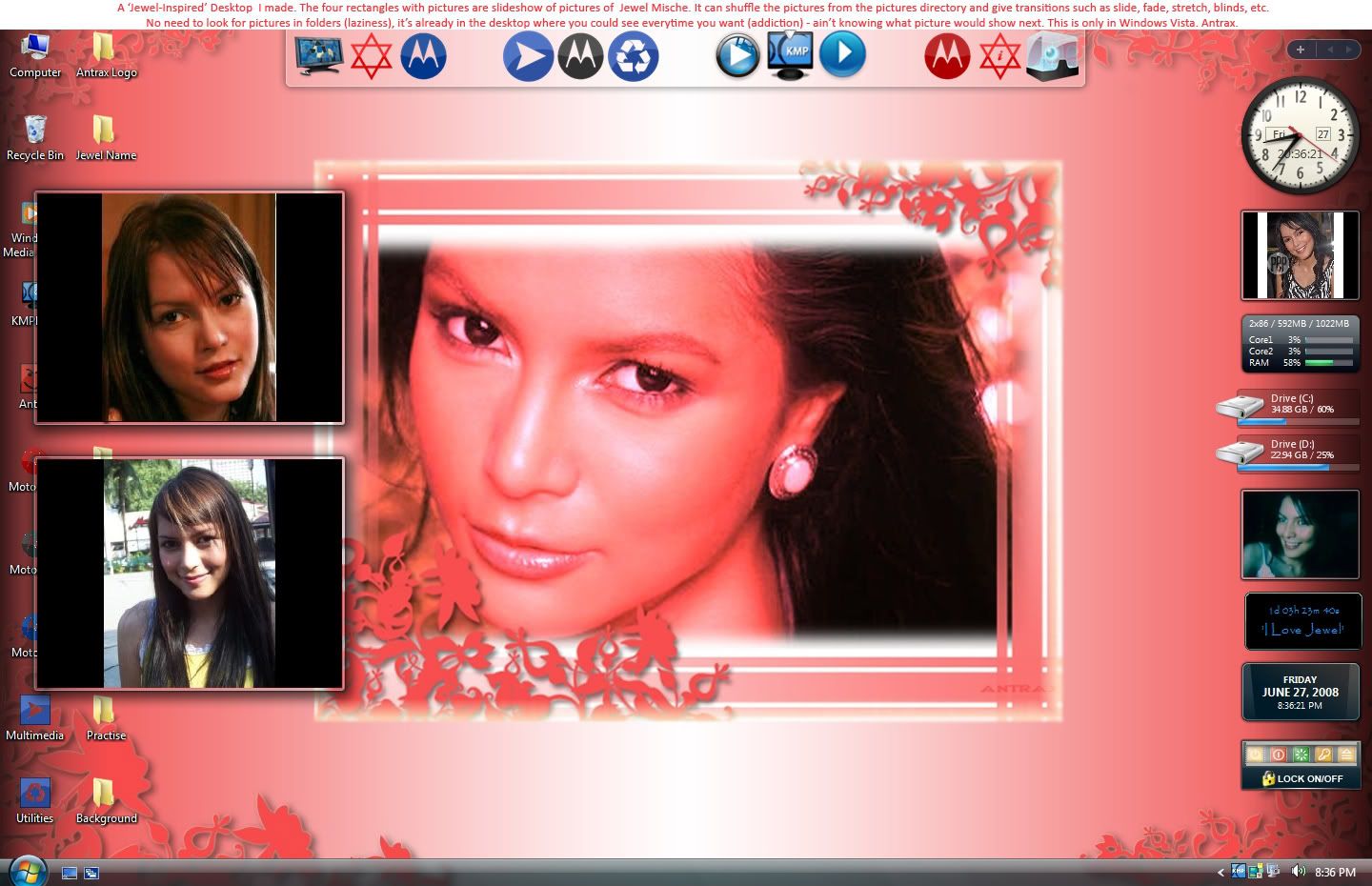Launch the red Motorola dock icon

coord(947,56)
